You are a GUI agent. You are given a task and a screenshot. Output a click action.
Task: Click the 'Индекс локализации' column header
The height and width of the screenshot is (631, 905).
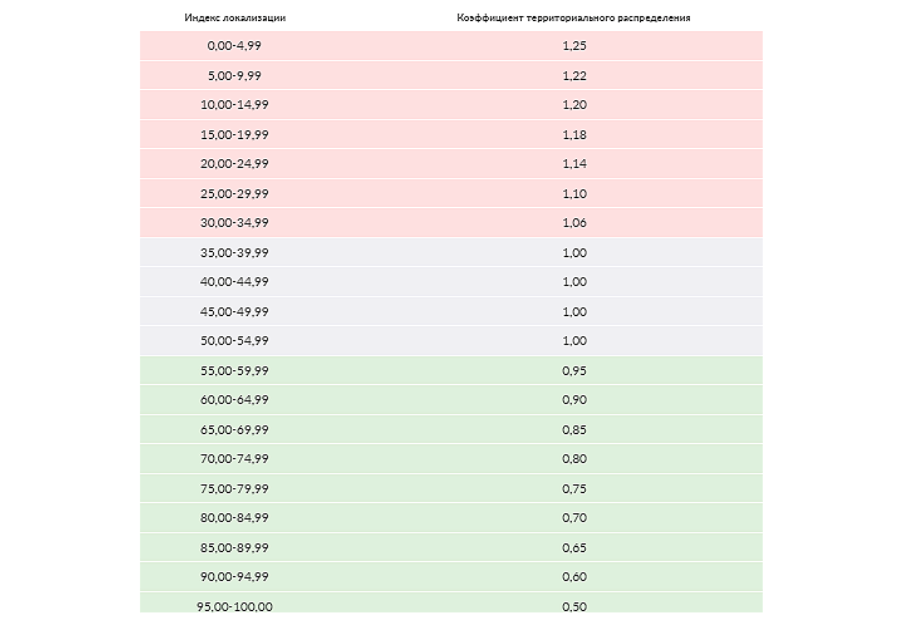coord(235,18)
